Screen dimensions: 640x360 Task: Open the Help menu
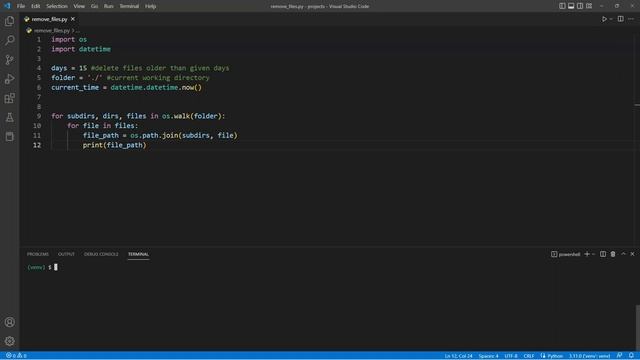click(x=151, y=6)
